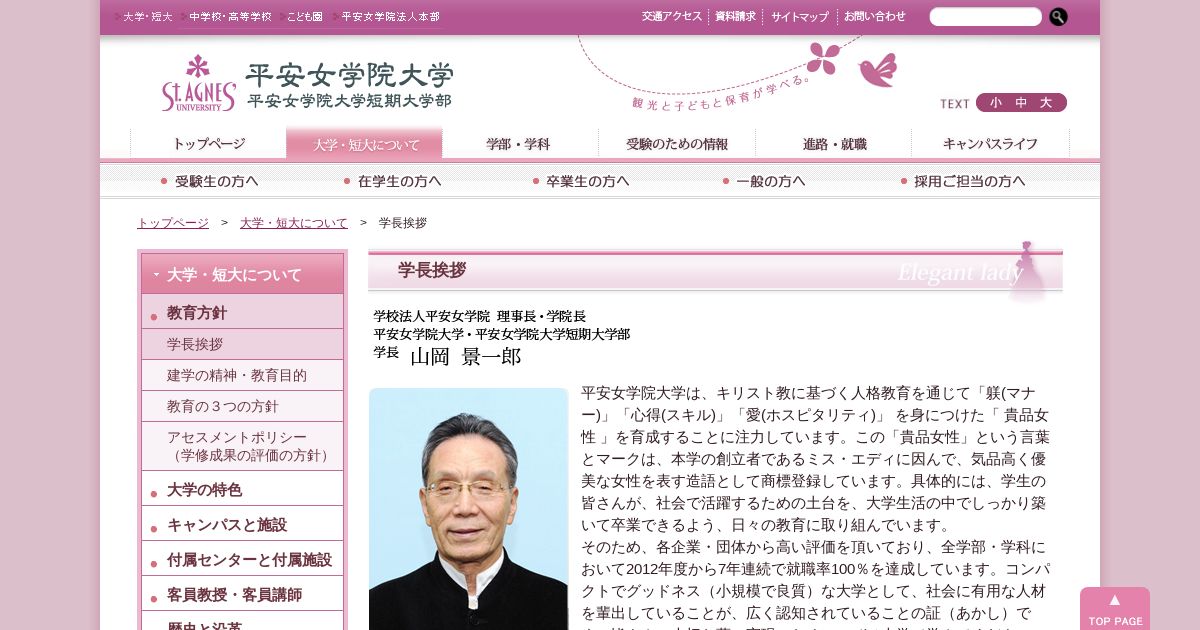This screenshot has width=1200, height=630.
Task: Click the president name 山岡 景一郎
Action: coord(466,356)
